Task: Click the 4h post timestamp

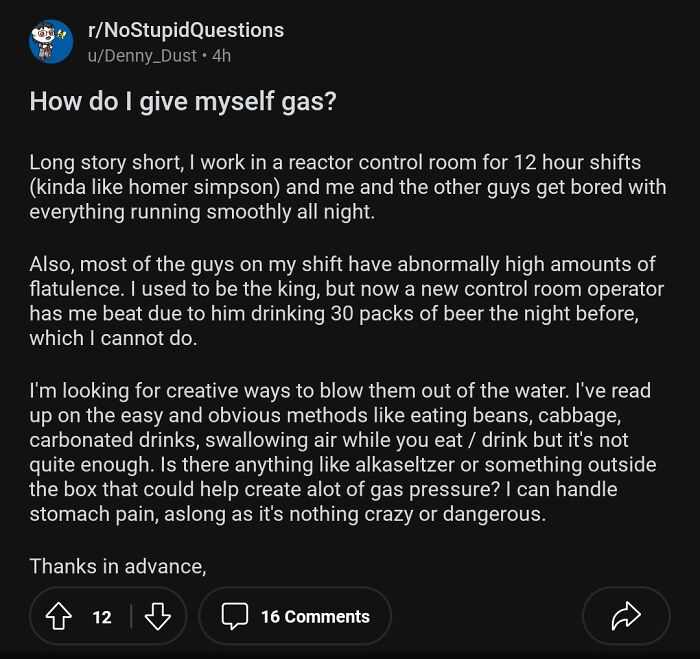Action: (221, 56)
